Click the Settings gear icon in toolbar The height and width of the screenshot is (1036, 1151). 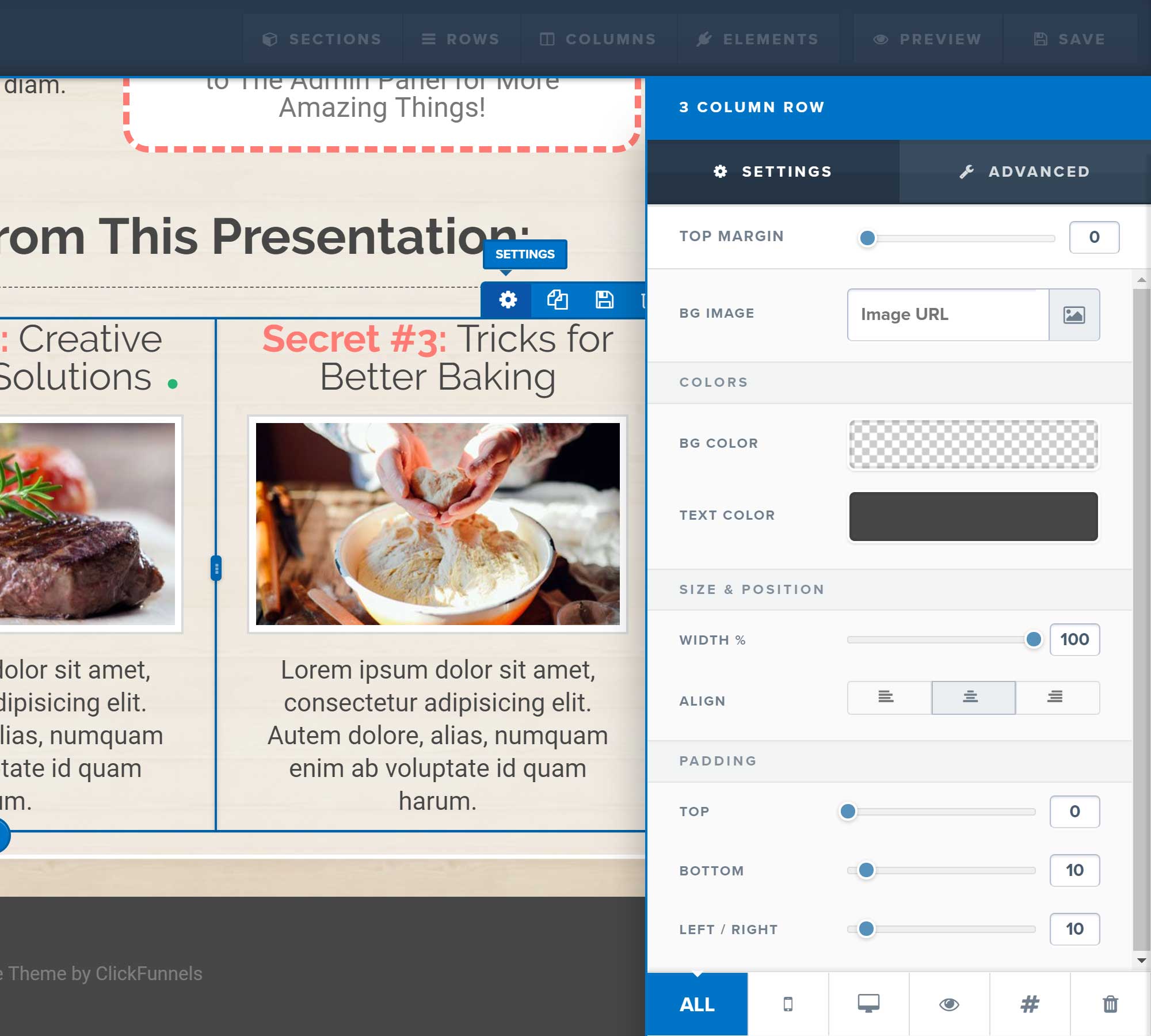click(x=509, y=299)
